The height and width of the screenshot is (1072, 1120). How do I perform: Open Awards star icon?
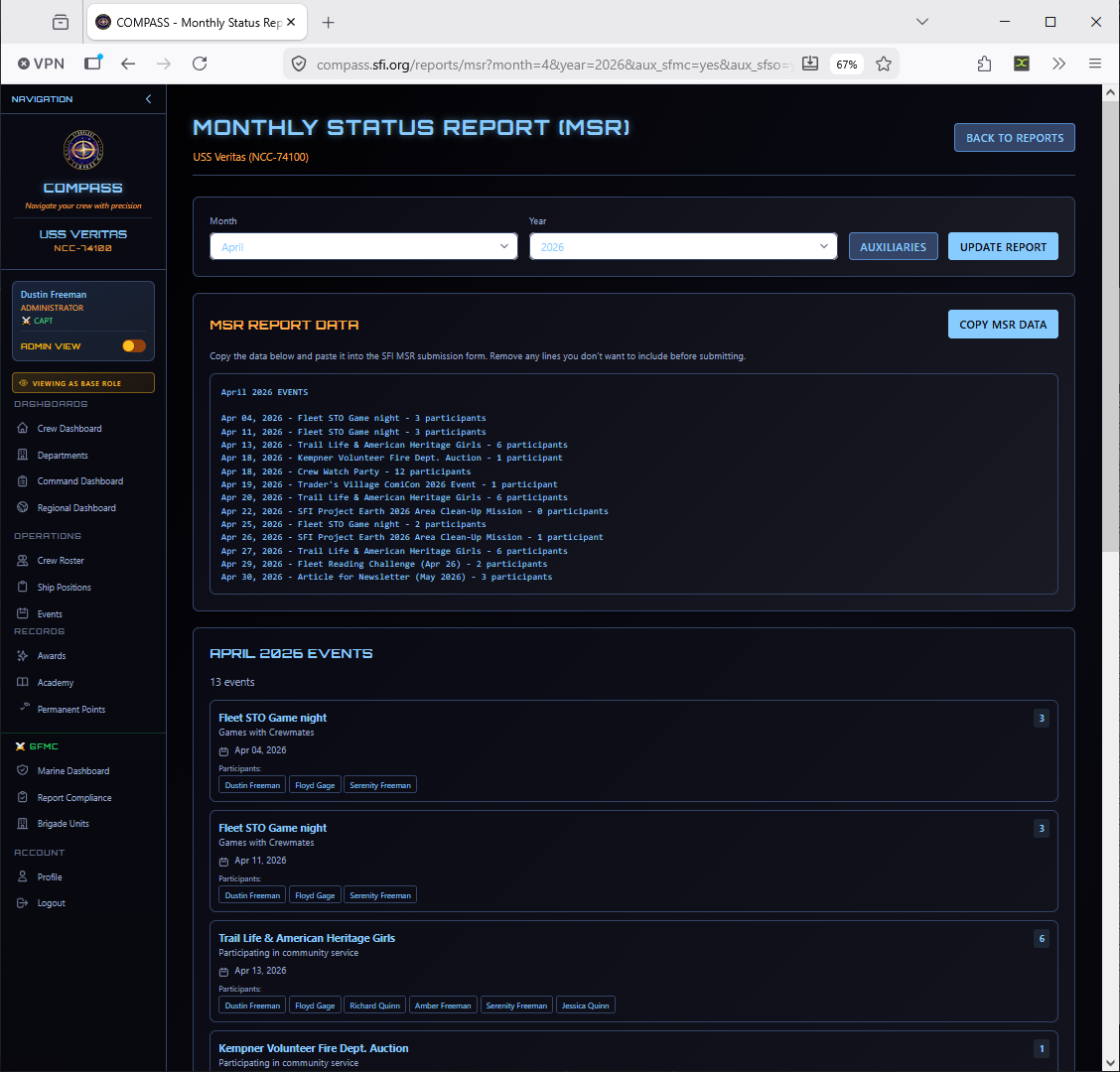(22, 655)
